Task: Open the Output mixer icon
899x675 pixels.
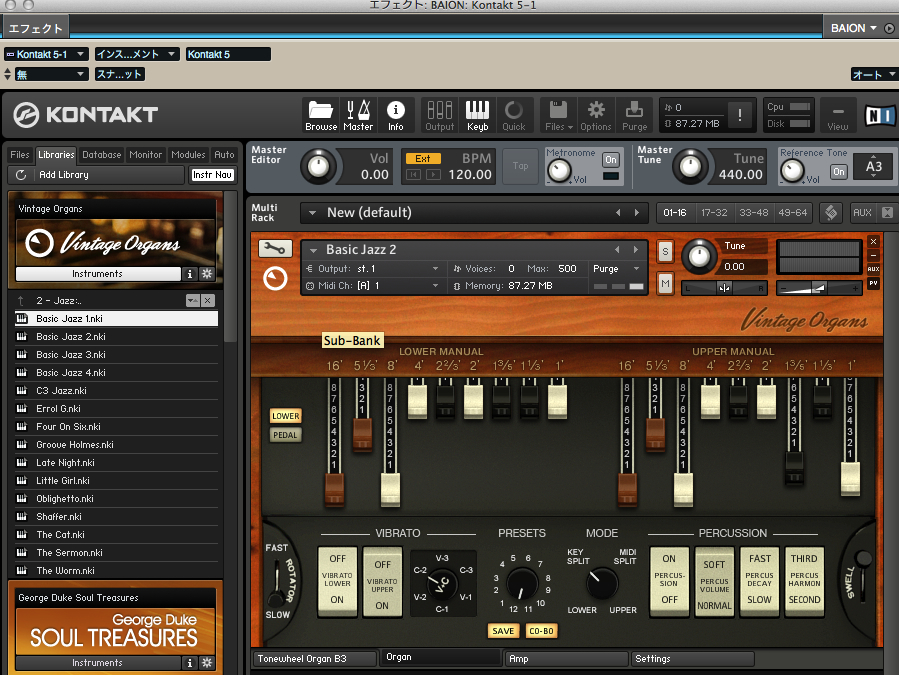Action: point(440,115)
